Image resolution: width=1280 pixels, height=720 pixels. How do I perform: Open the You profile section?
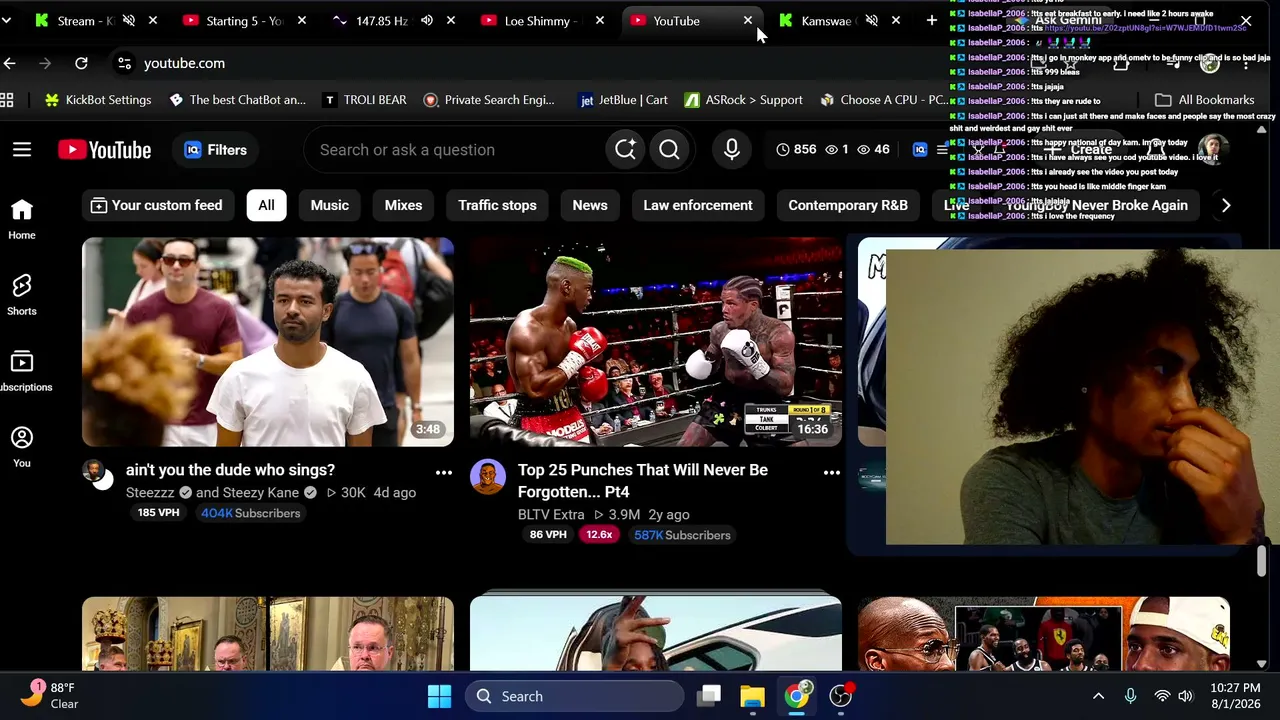click(x=22, y=448)
